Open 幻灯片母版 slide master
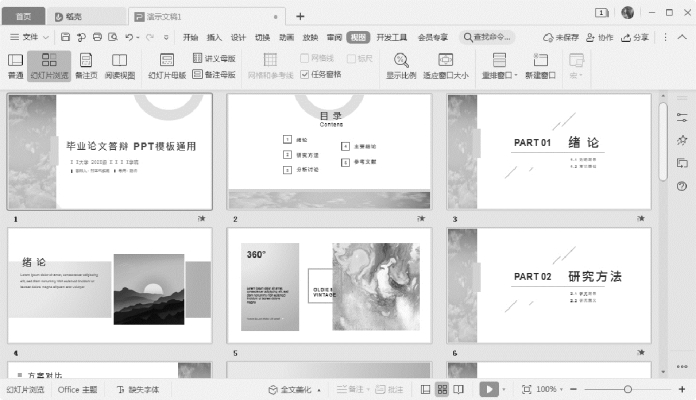This screenshot has width=696, height=400. (167, 66)
